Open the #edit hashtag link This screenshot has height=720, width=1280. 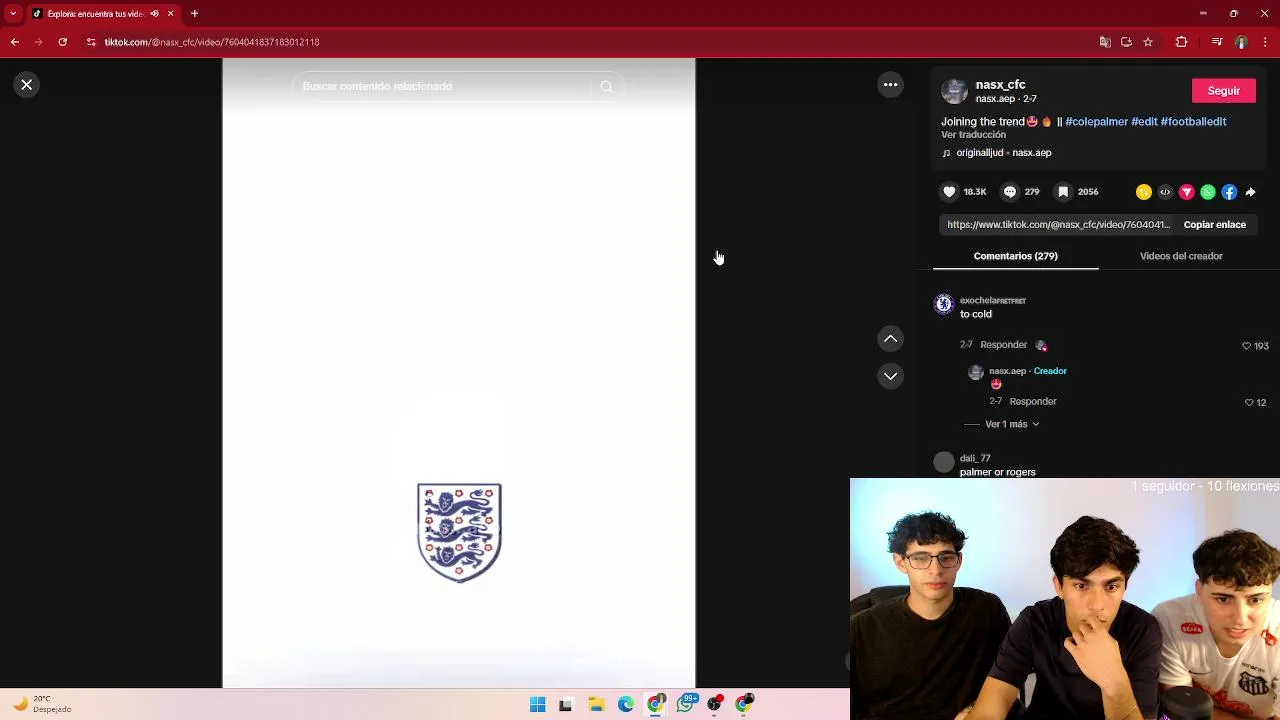pos(1144,122)
